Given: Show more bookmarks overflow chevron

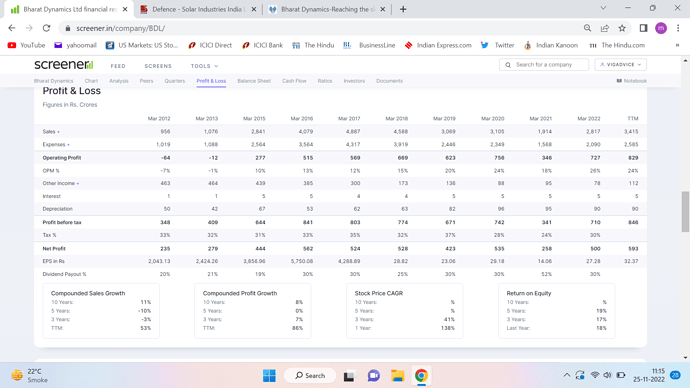Looking at the screenshot, I should pyautogui.click(x=677, y=45).
